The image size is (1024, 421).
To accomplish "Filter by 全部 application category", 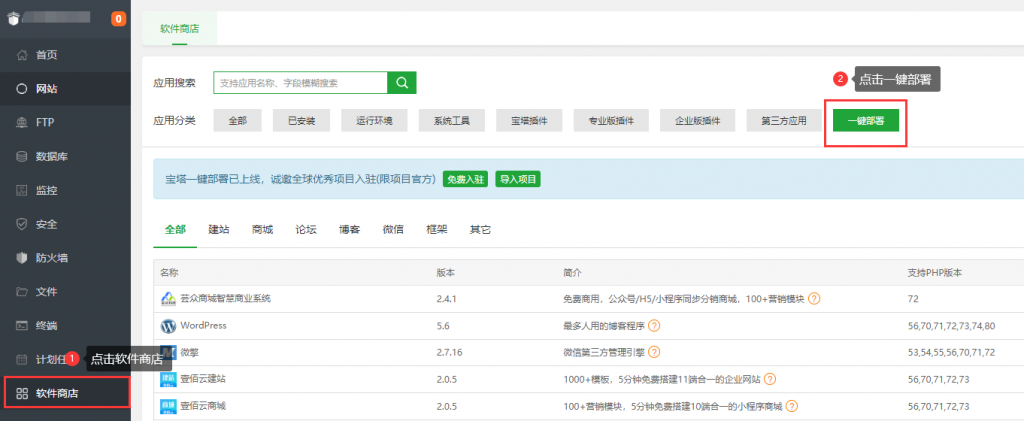I will (x=238, y=121).
